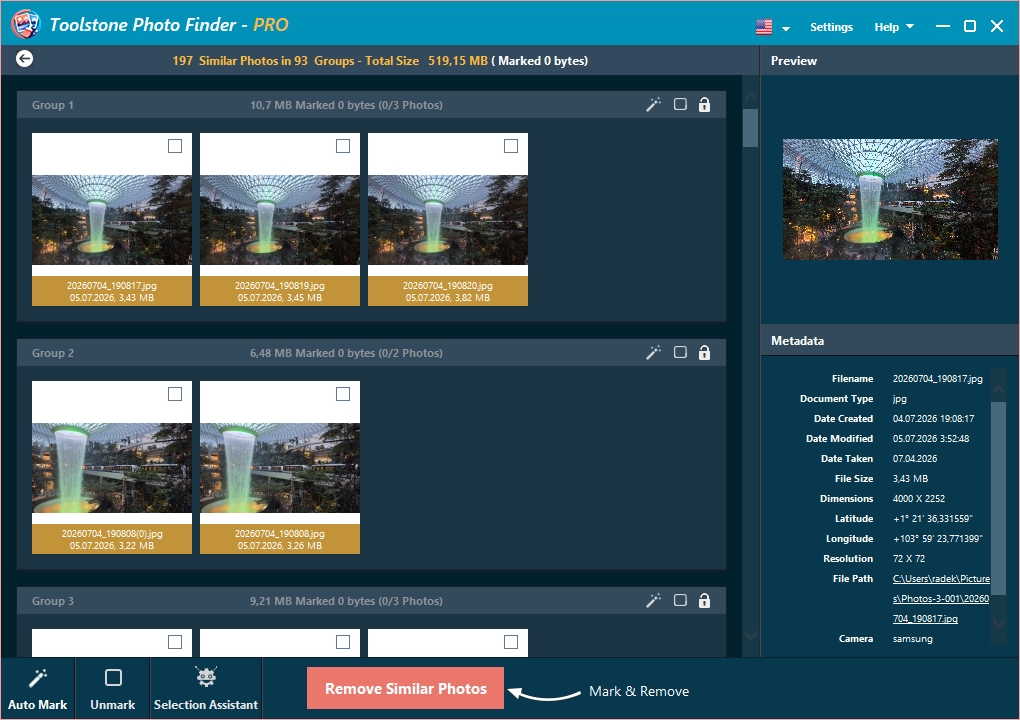Click File Size value 3,43 MB
Viewport: 1020px width, 720px height.
tap(910, 478)
